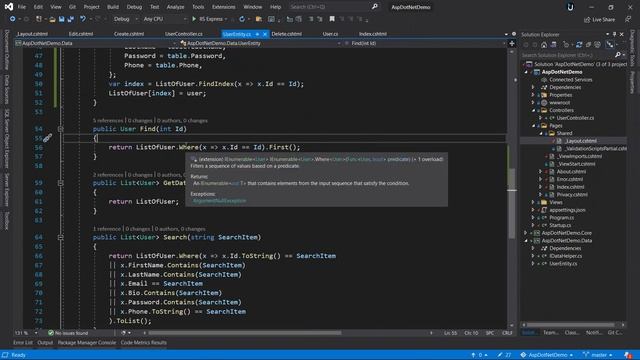
Task: Open the Debug menu
Action: [134, 7]
